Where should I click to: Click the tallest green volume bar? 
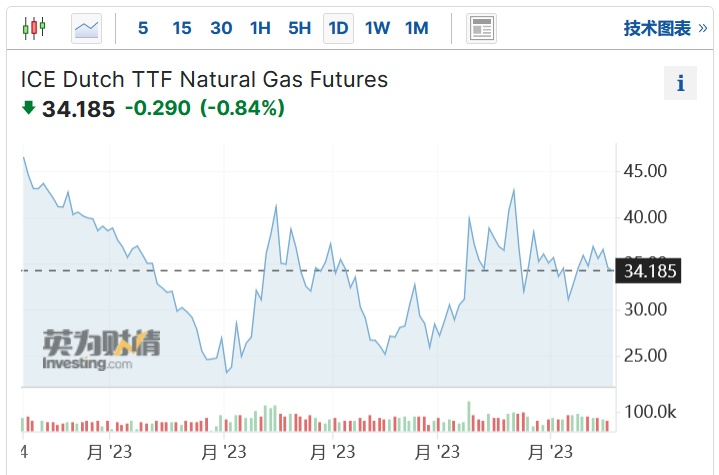pos(468,416)
